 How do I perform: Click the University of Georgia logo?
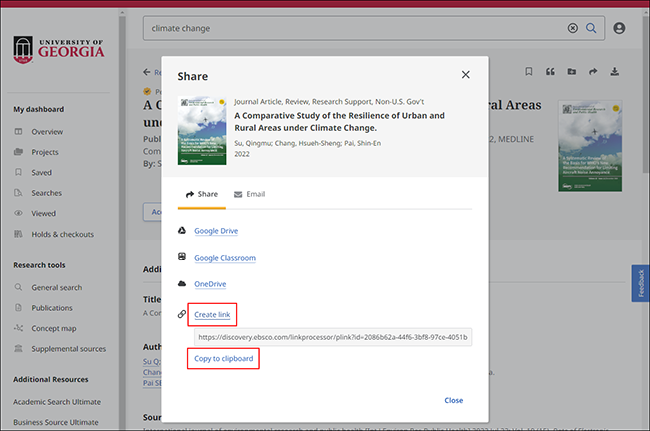click(58, 50)
